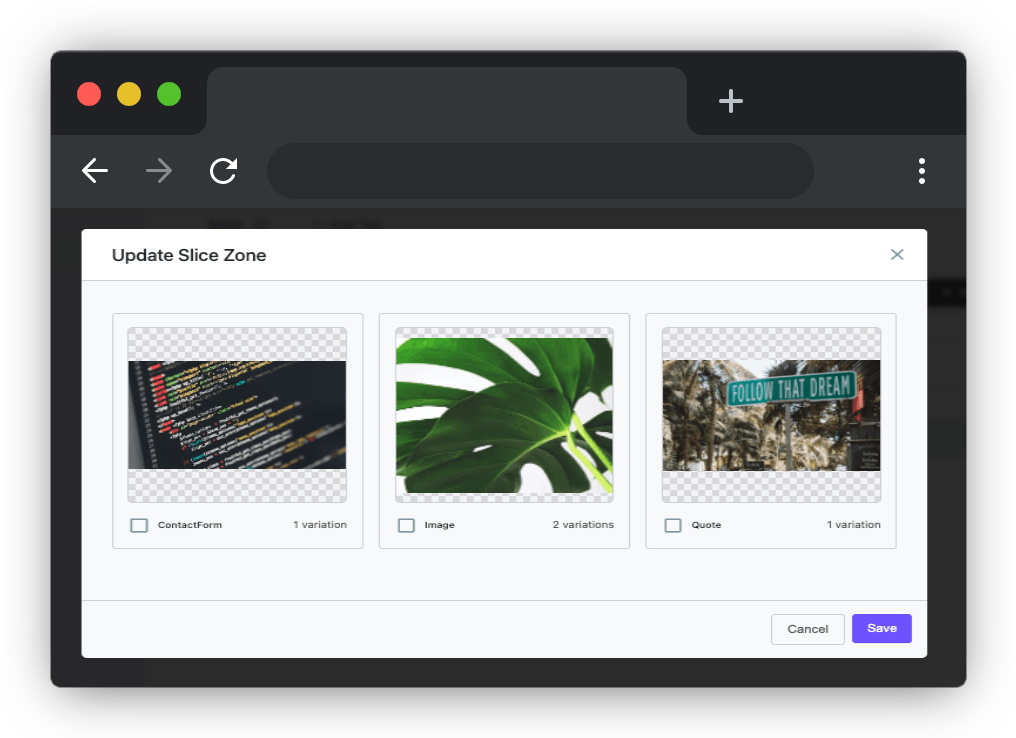1016x738 pixels.
Task: Click '1 variation' under ContactForm
Action: pos(320,525)
